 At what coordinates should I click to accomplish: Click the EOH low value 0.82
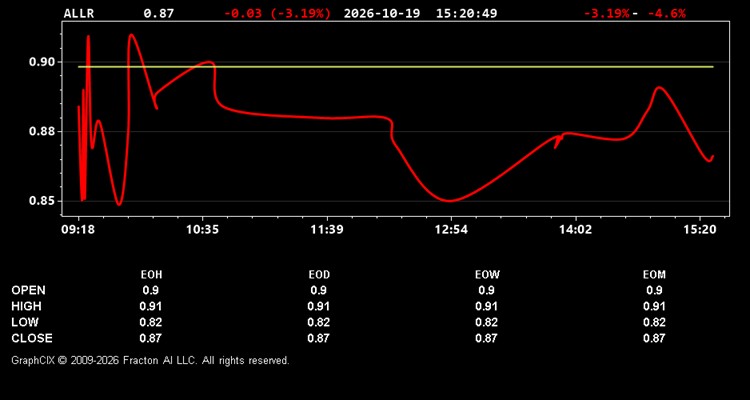point(151,322)
